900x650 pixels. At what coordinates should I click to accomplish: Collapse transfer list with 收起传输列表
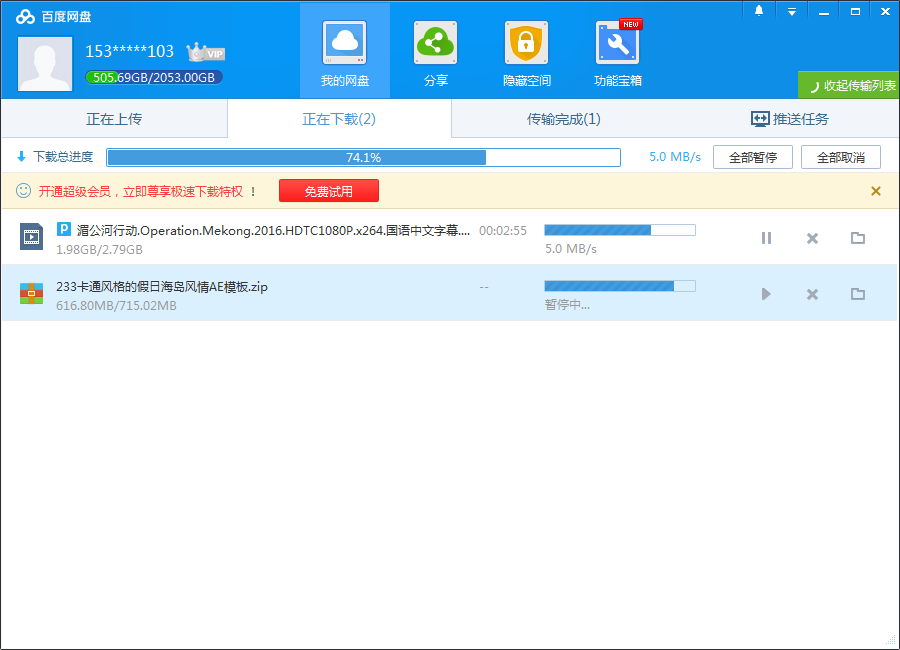(848, 86)
